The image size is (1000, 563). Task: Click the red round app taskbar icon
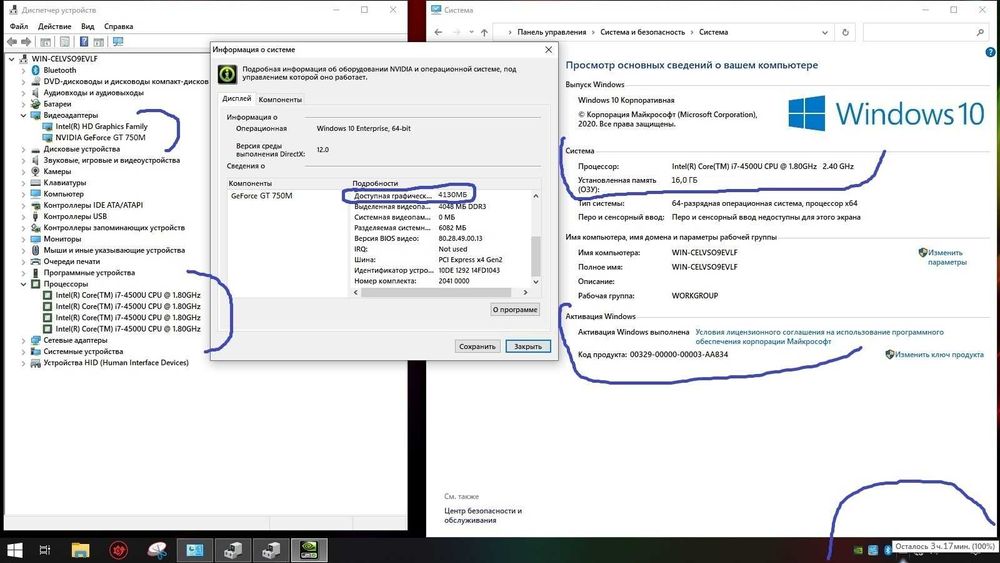pyautogui.click(x=119, y=550)
